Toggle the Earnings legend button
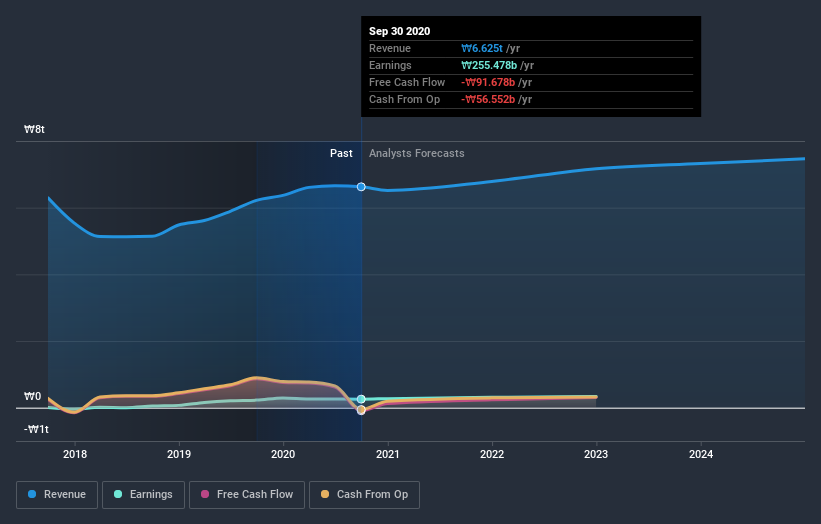The image size is (821, 524). click(143, 495)
